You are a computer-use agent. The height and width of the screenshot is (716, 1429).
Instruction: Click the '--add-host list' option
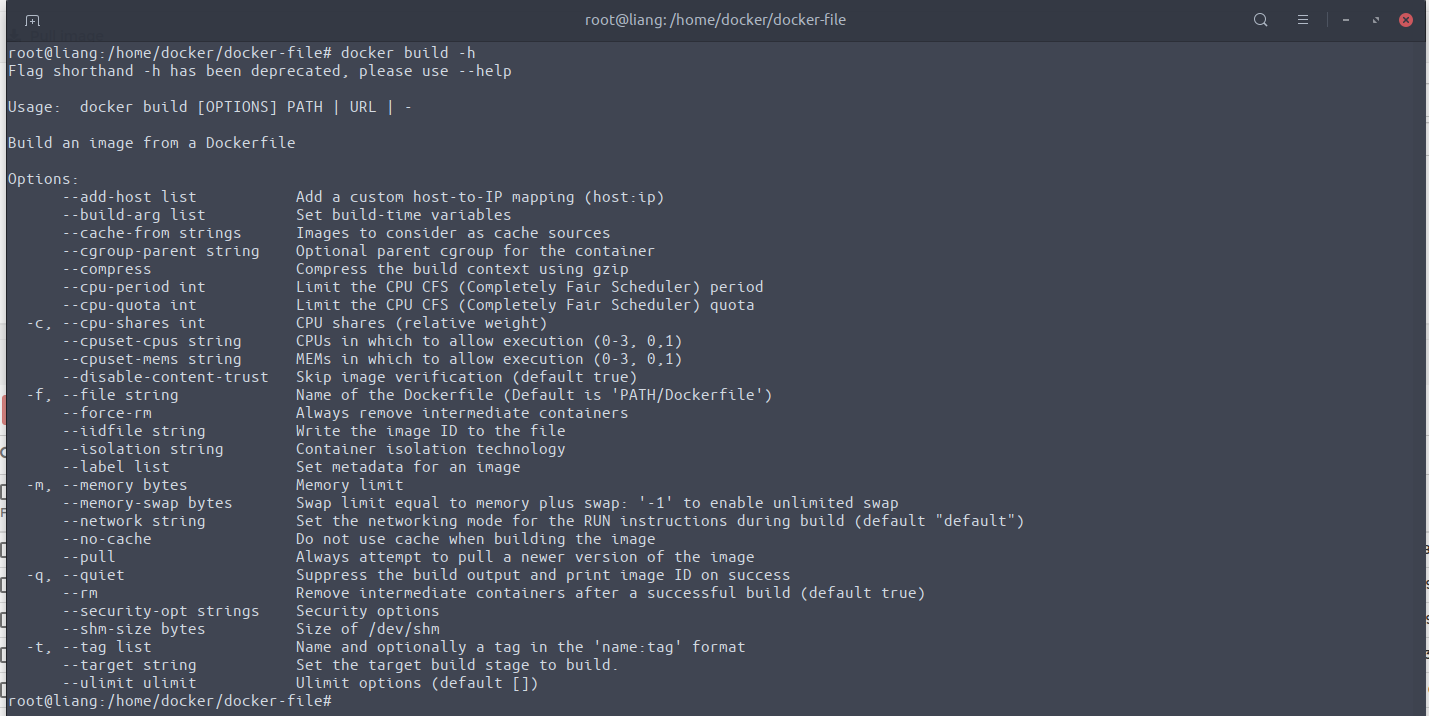click(x=129, y=197)
